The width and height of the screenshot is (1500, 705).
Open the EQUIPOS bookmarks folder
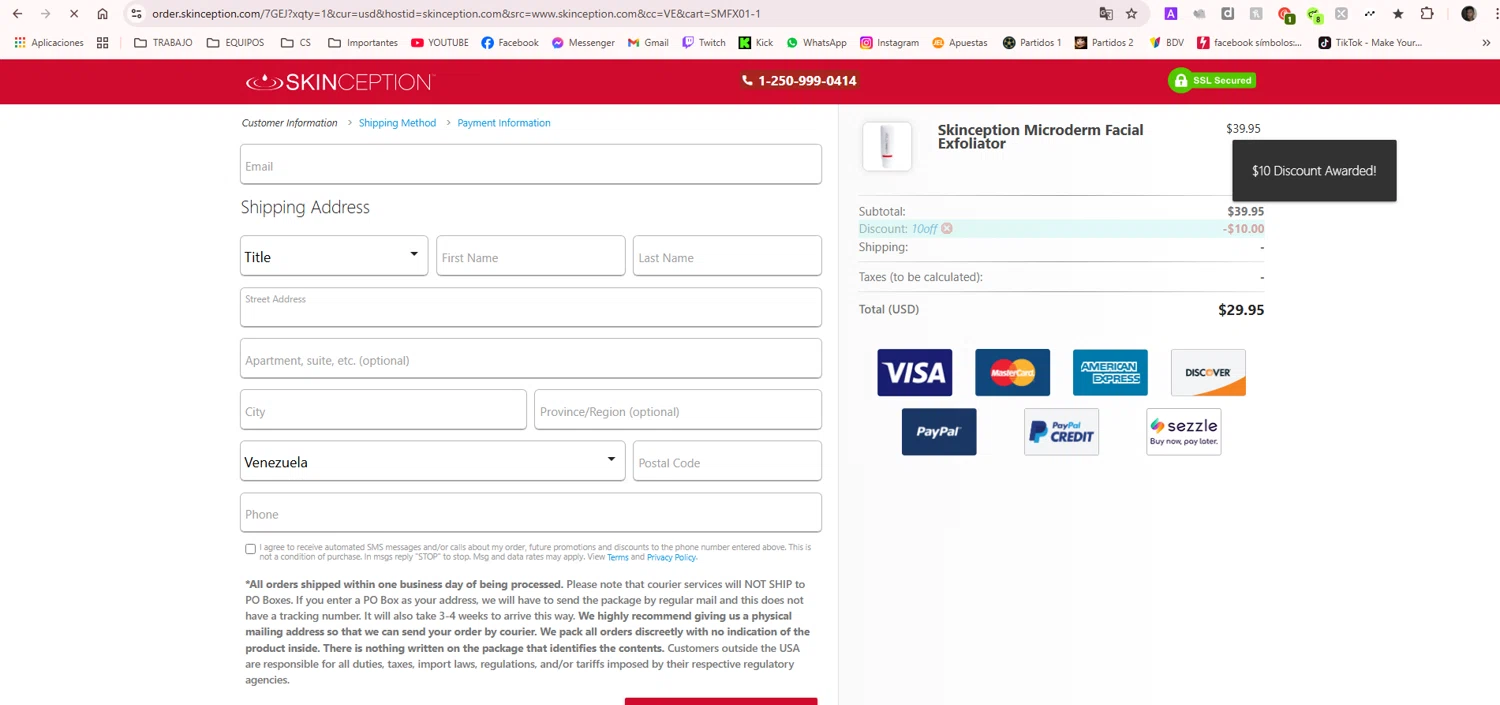[235, 43]
